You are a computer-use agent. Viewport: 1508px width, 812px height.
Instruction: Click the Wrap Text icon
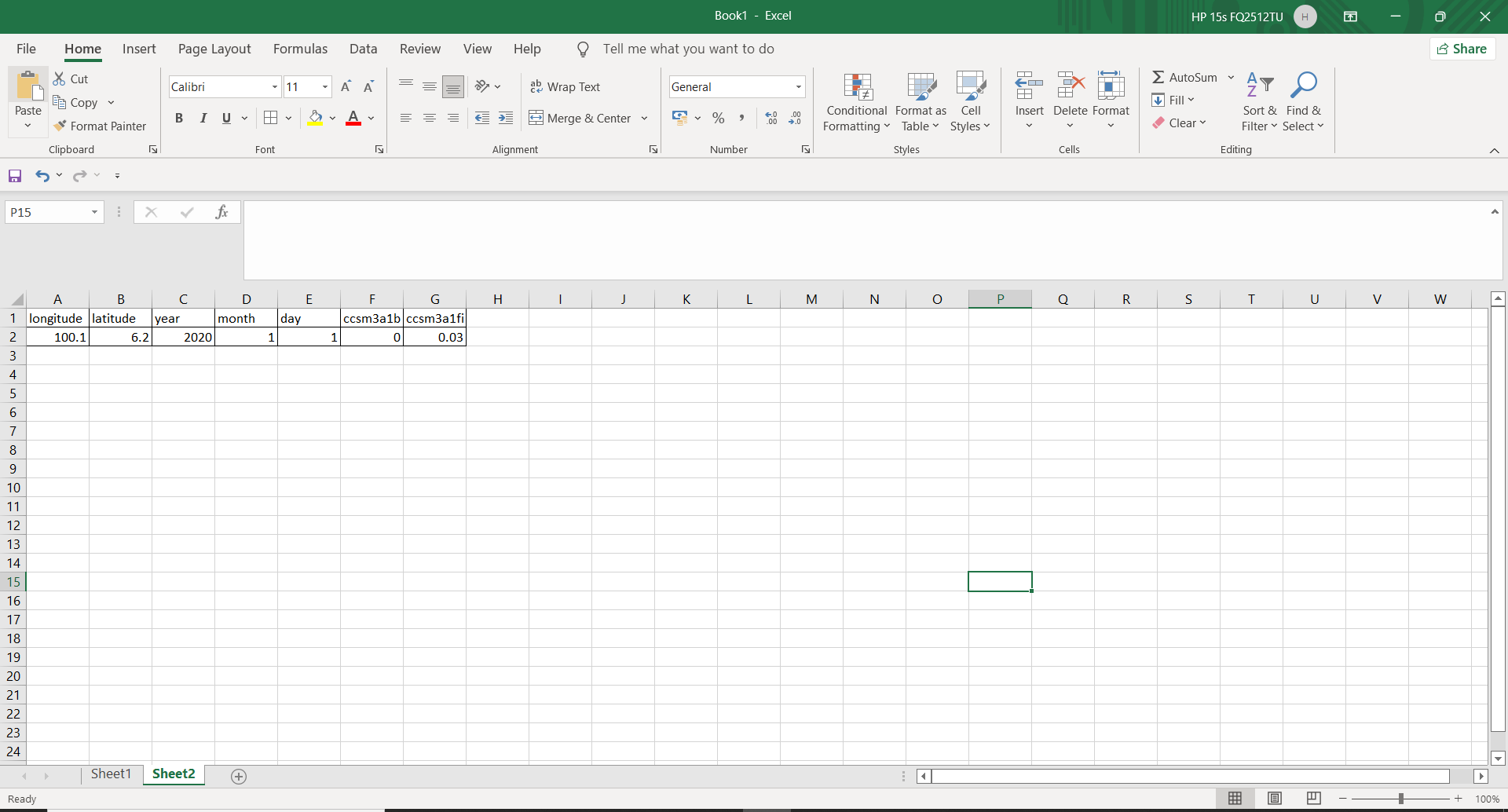click(537, 86)
